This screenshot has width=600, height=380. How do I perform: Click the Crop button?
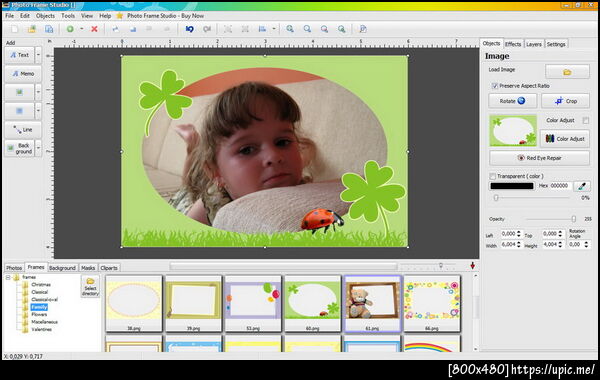565,101
